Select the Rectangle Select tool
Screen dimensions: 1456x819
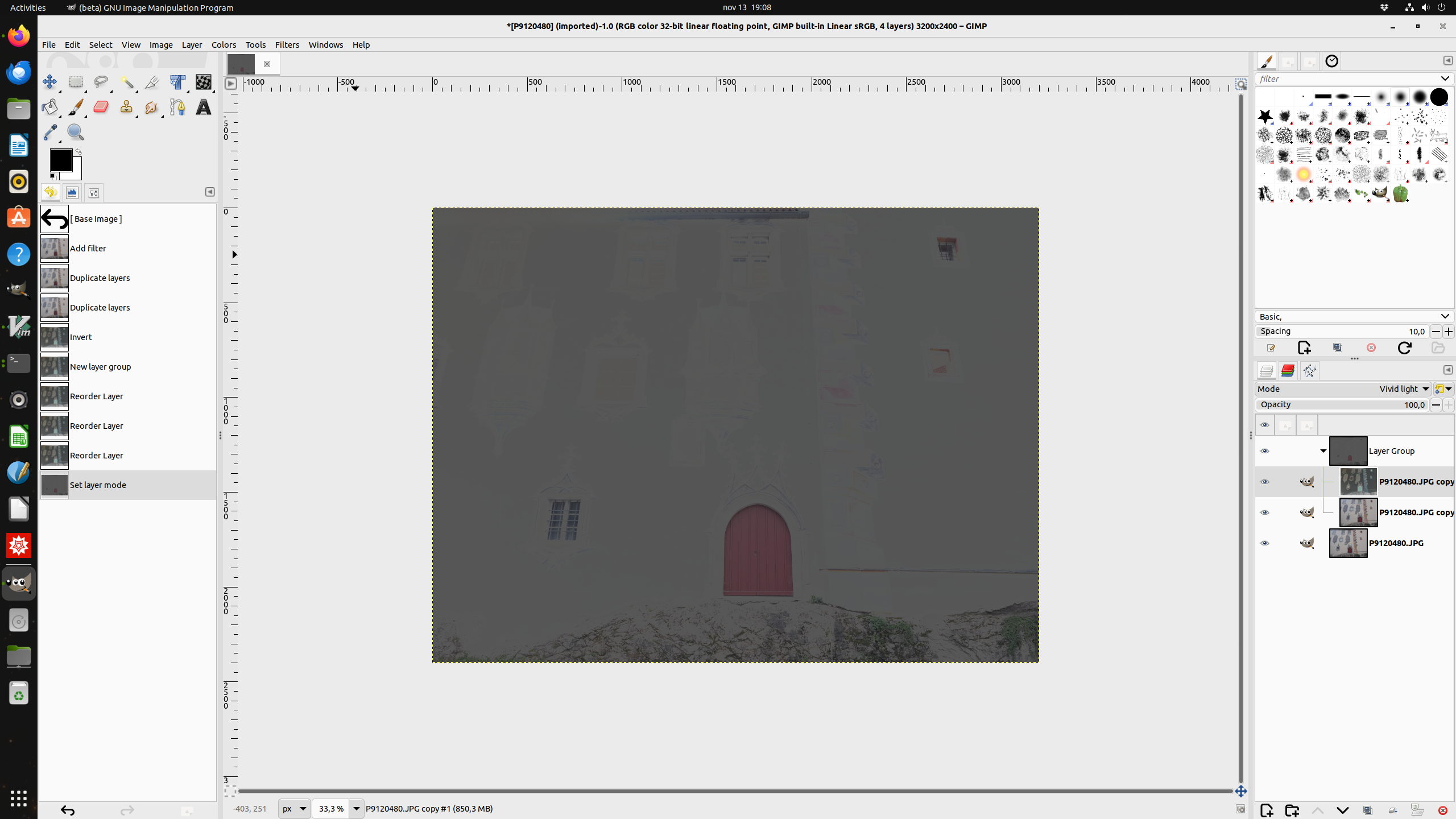76,82
